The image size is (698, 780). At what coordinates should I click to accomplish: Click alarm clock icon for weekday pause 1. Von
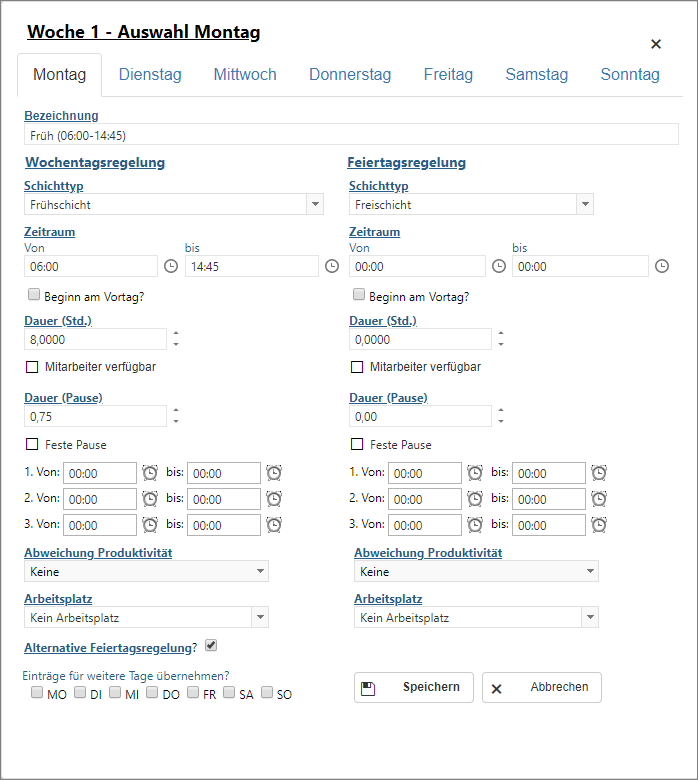pyautogui.click(x=150, y=473)
